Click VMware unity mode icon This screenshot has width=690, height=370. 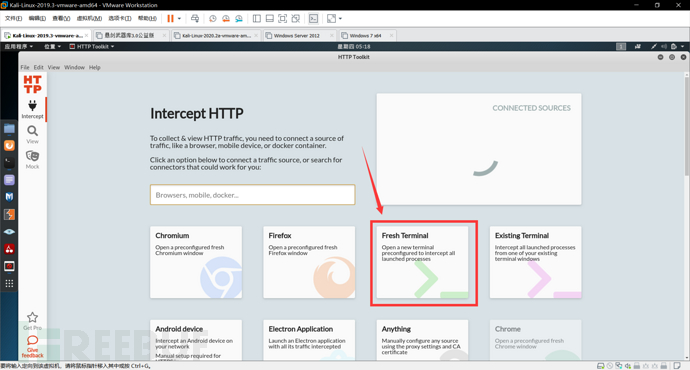pos(296,18)
